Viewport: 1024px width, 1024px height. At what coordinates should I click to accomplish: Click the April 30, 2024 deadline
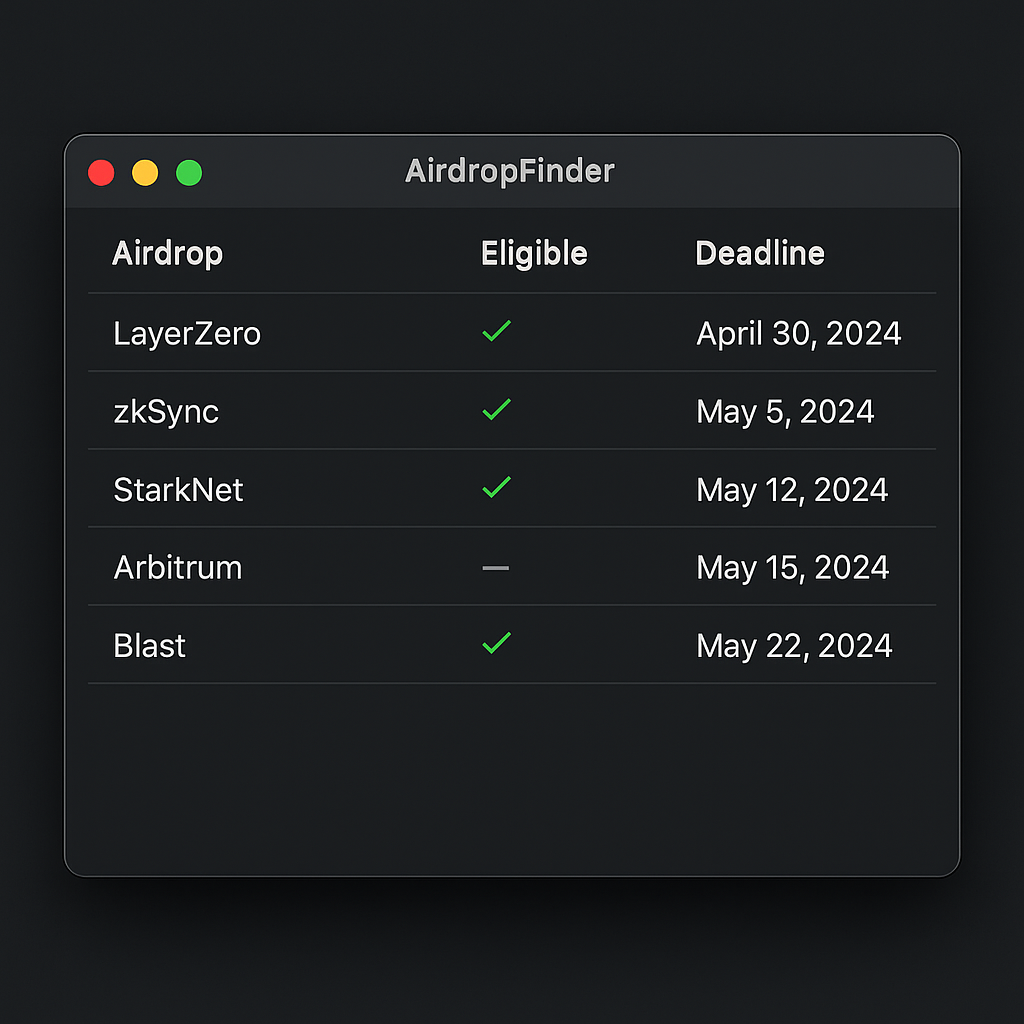[799, 334]
